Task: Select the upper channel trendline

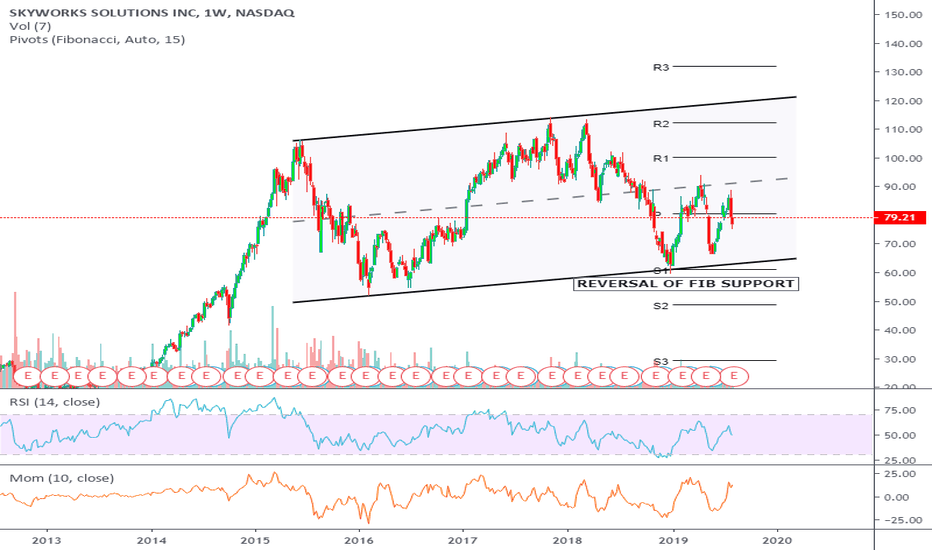Action: pyautogui.click(x=544, y=118)
